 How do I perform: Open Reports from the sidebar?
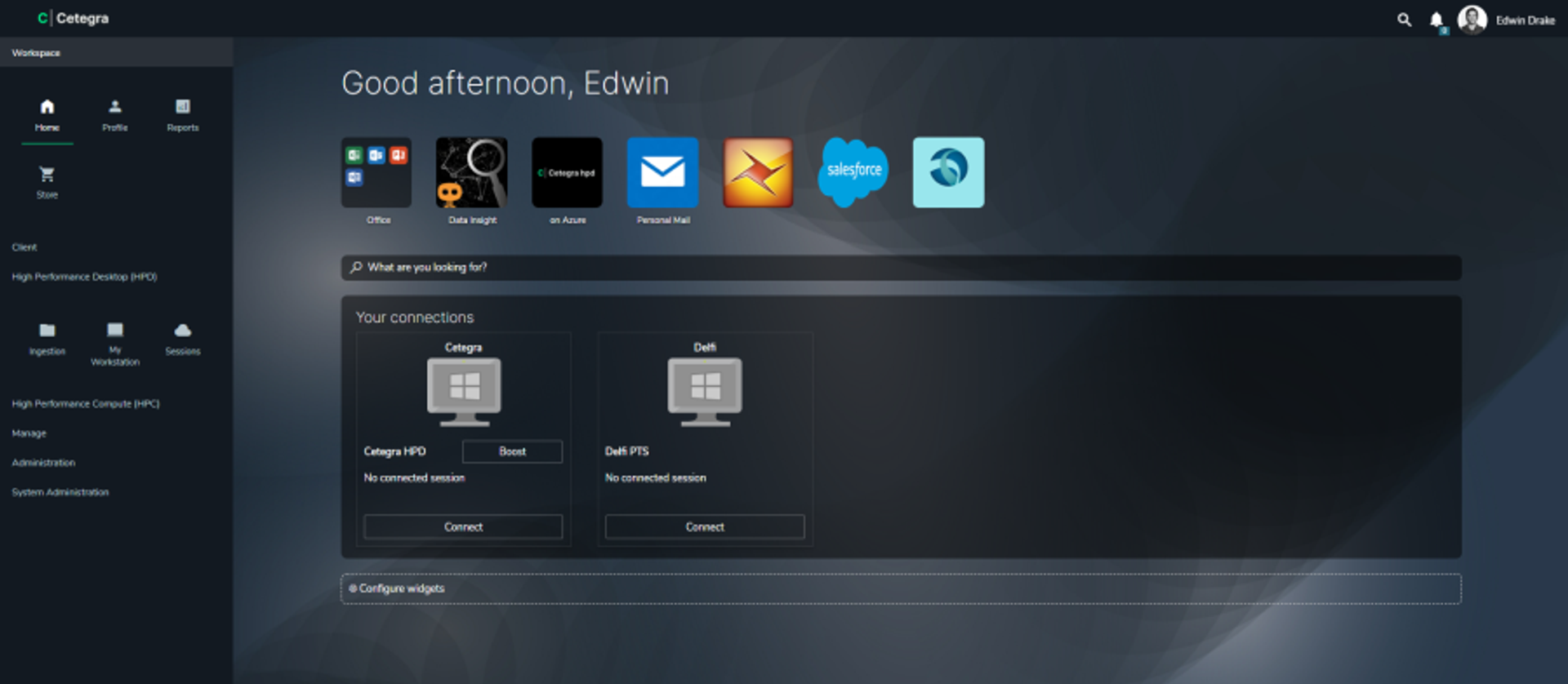point(183,115)
